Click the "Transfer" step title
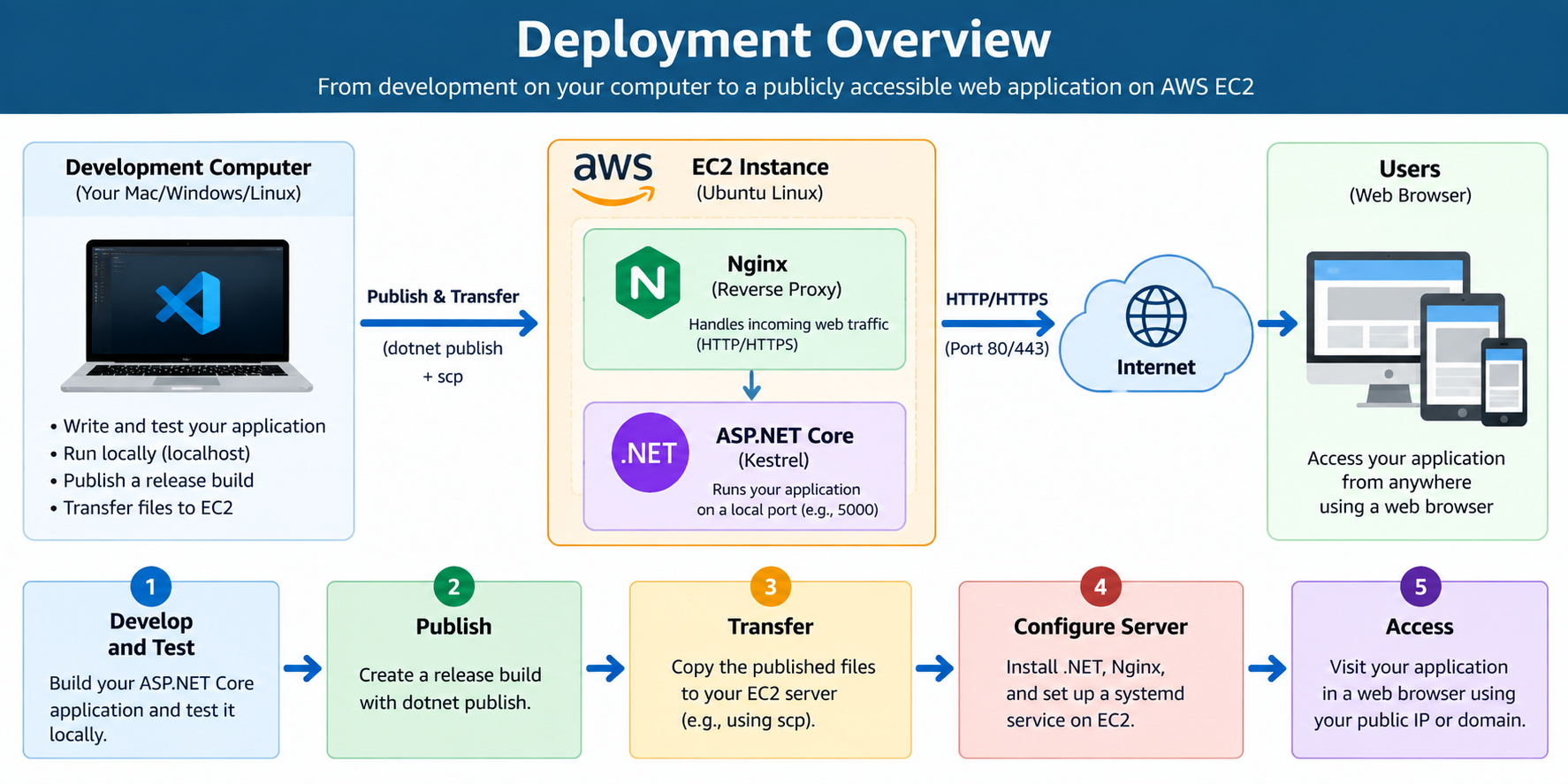The width and height of the screenshot is (1568, 784). pos(771,627)
